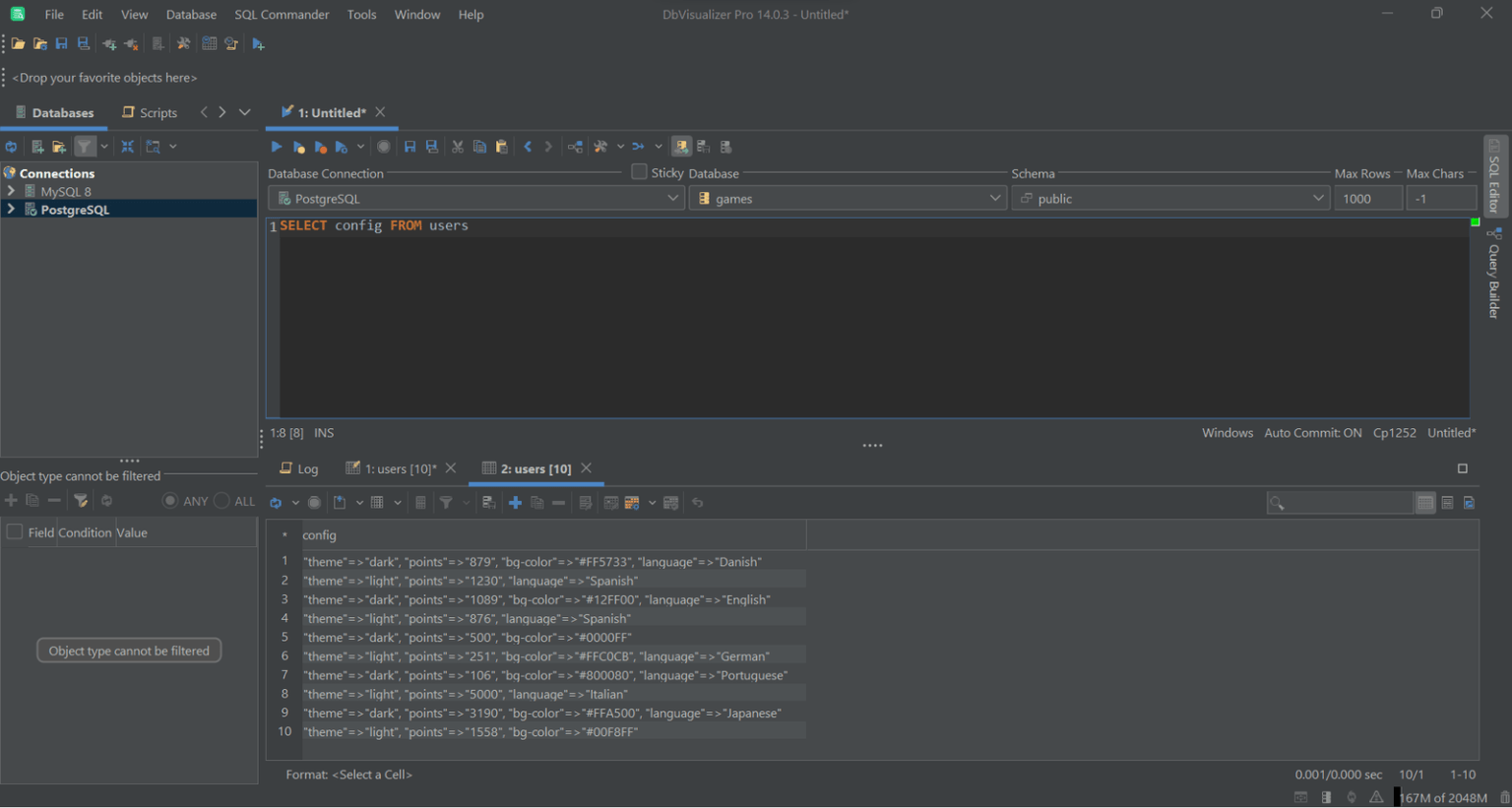Screen dimensions: 1512x808
Task: Click the save file icon in main toolbar
Action: 61,44
